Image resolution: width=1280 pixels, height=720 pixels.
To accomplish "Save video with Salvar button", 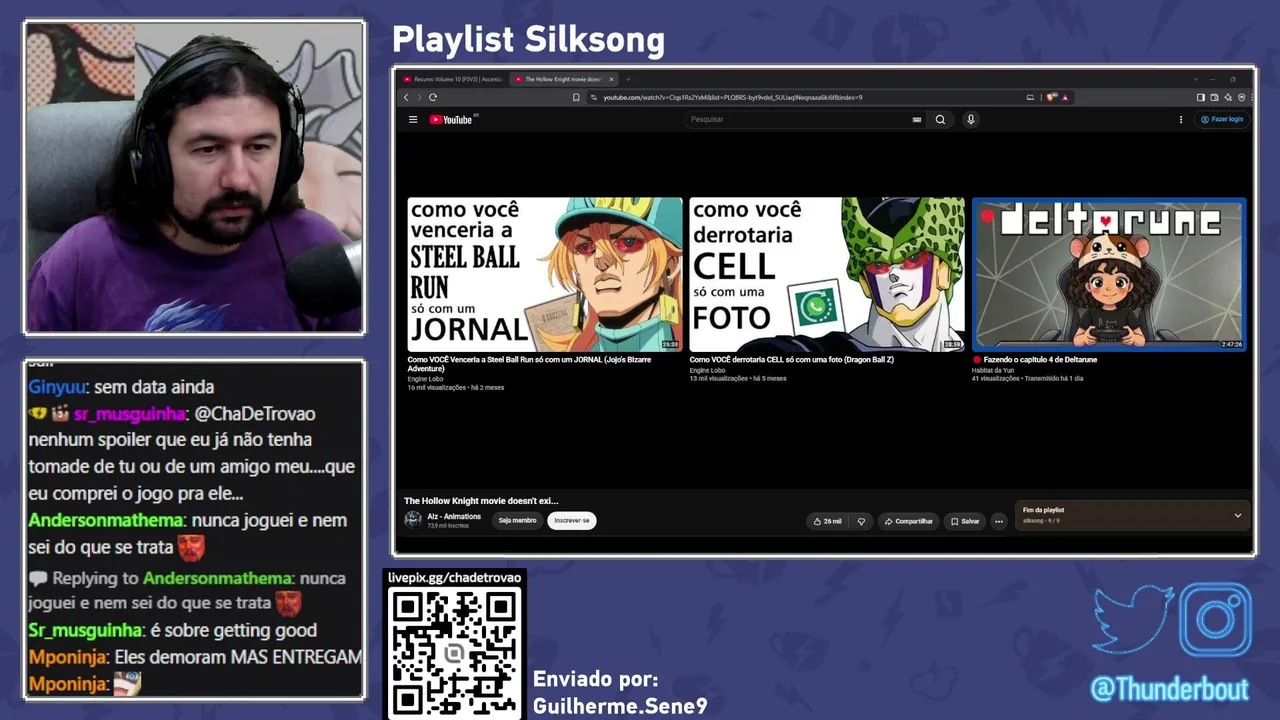I will tap(965, 521).
